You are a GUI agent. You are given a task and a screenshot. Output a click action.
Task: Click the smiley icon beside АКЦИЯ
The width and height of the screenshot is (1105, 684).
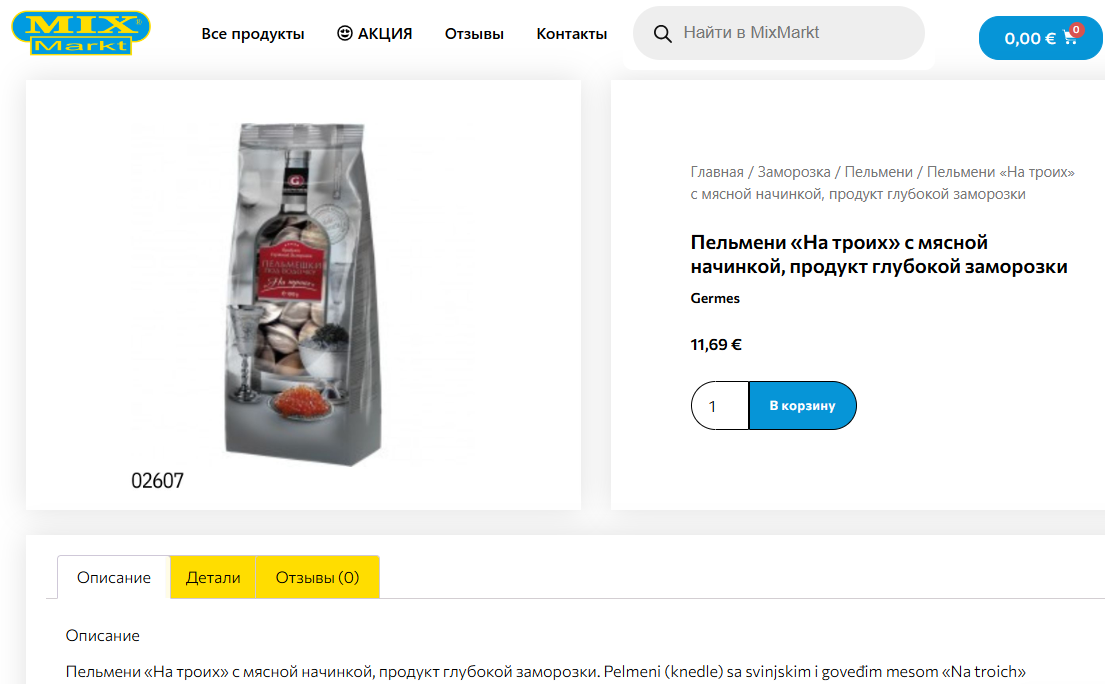point(345,33)
